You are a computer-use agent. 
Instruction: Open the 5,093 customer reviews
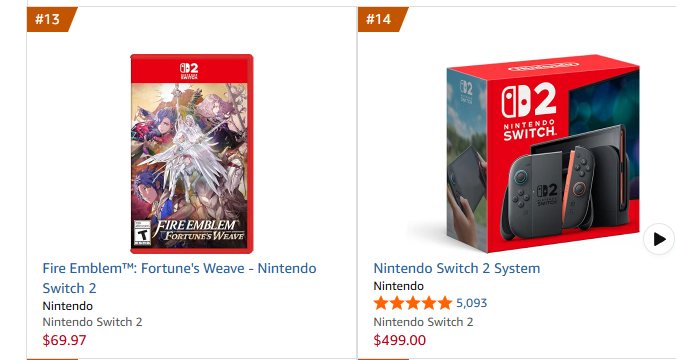(472, 303)
